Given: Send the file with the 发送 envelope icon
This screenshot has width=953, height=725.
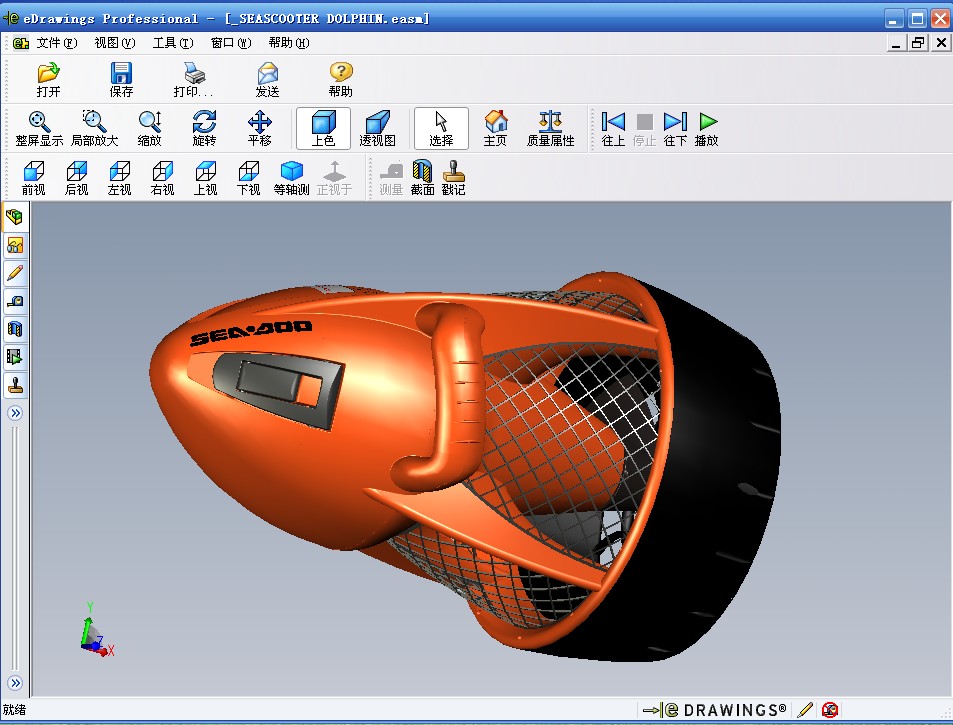Looking at the screenshot, I should (267, 80).
